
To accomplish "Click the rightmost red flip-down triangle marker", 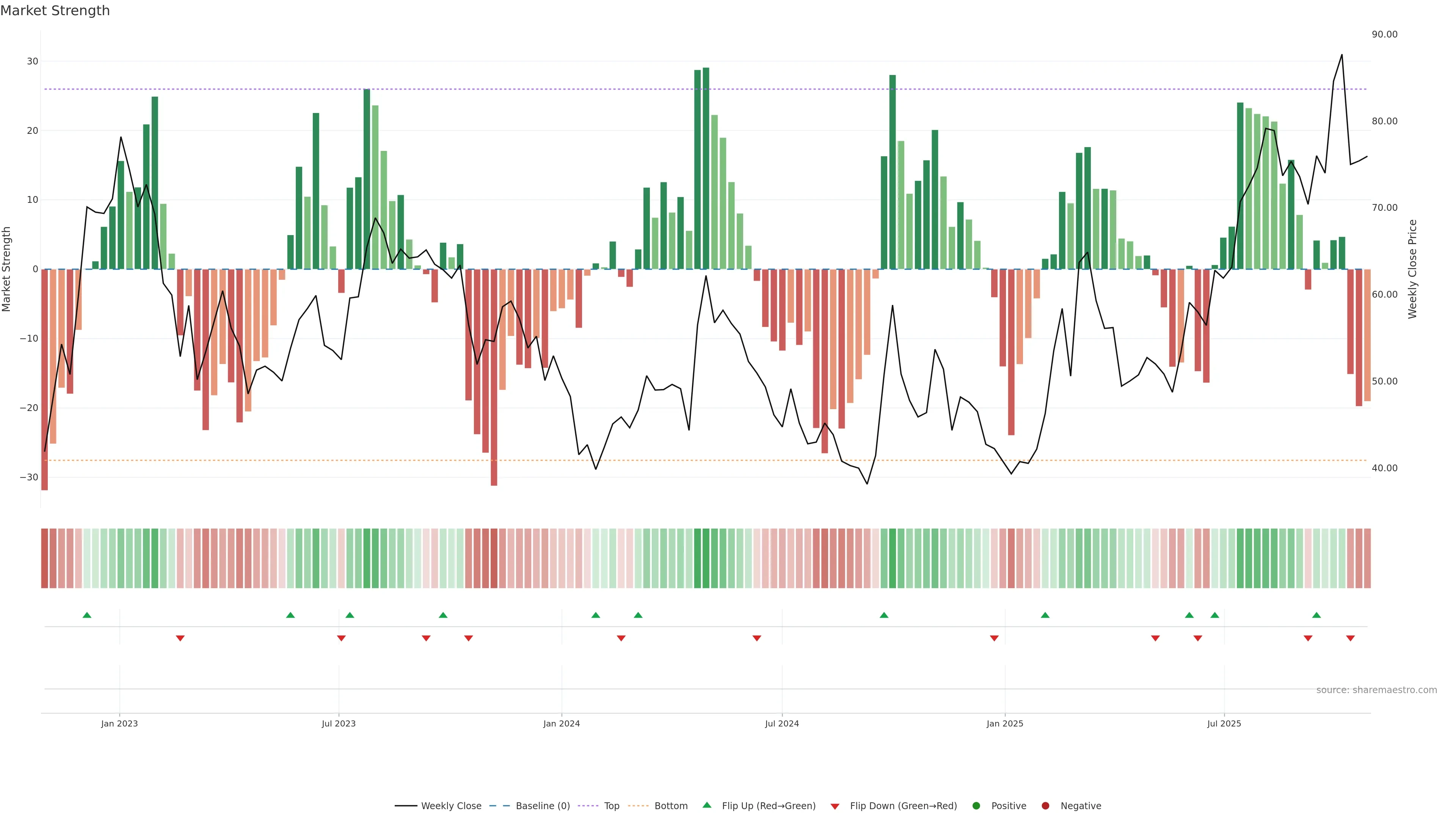I will (1350, 638).
